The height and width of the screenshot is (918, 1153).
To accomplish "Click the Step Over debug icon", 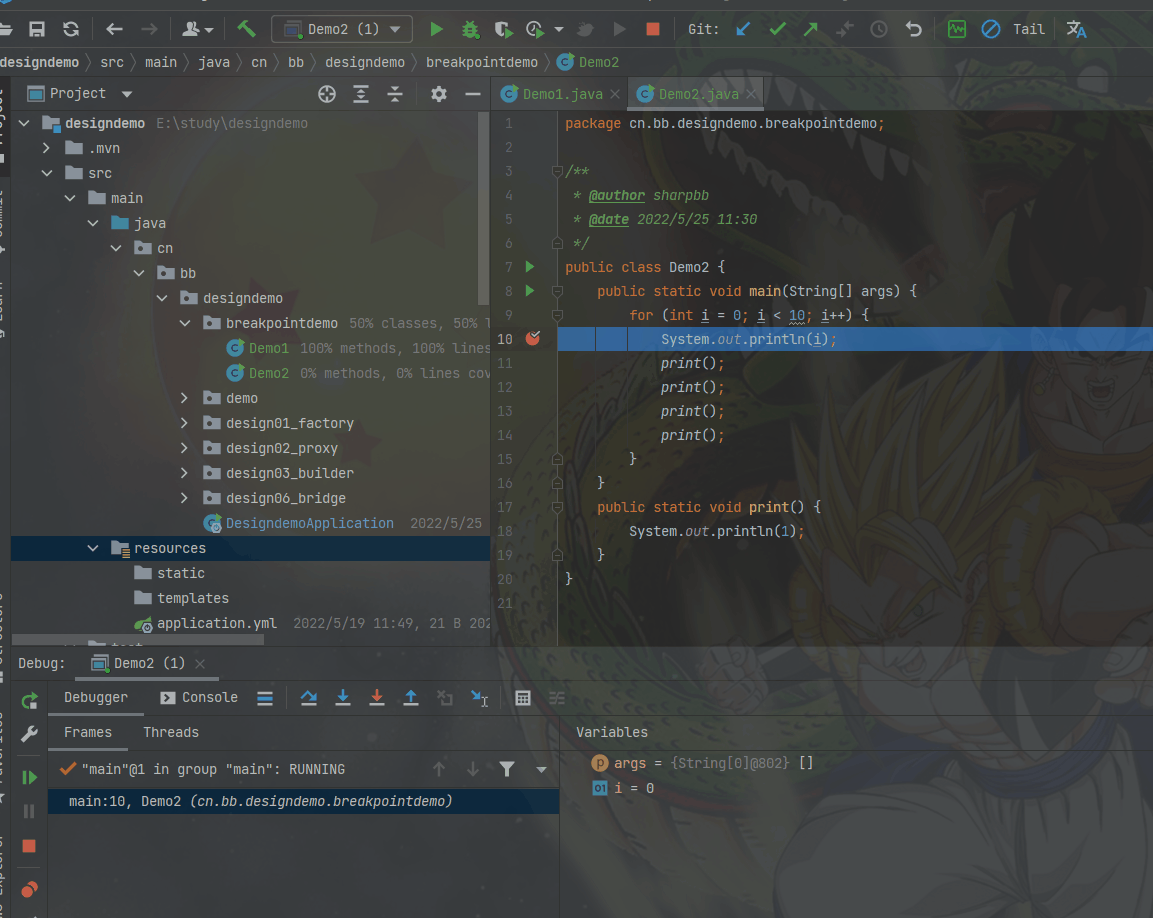I will click(309, 698).
